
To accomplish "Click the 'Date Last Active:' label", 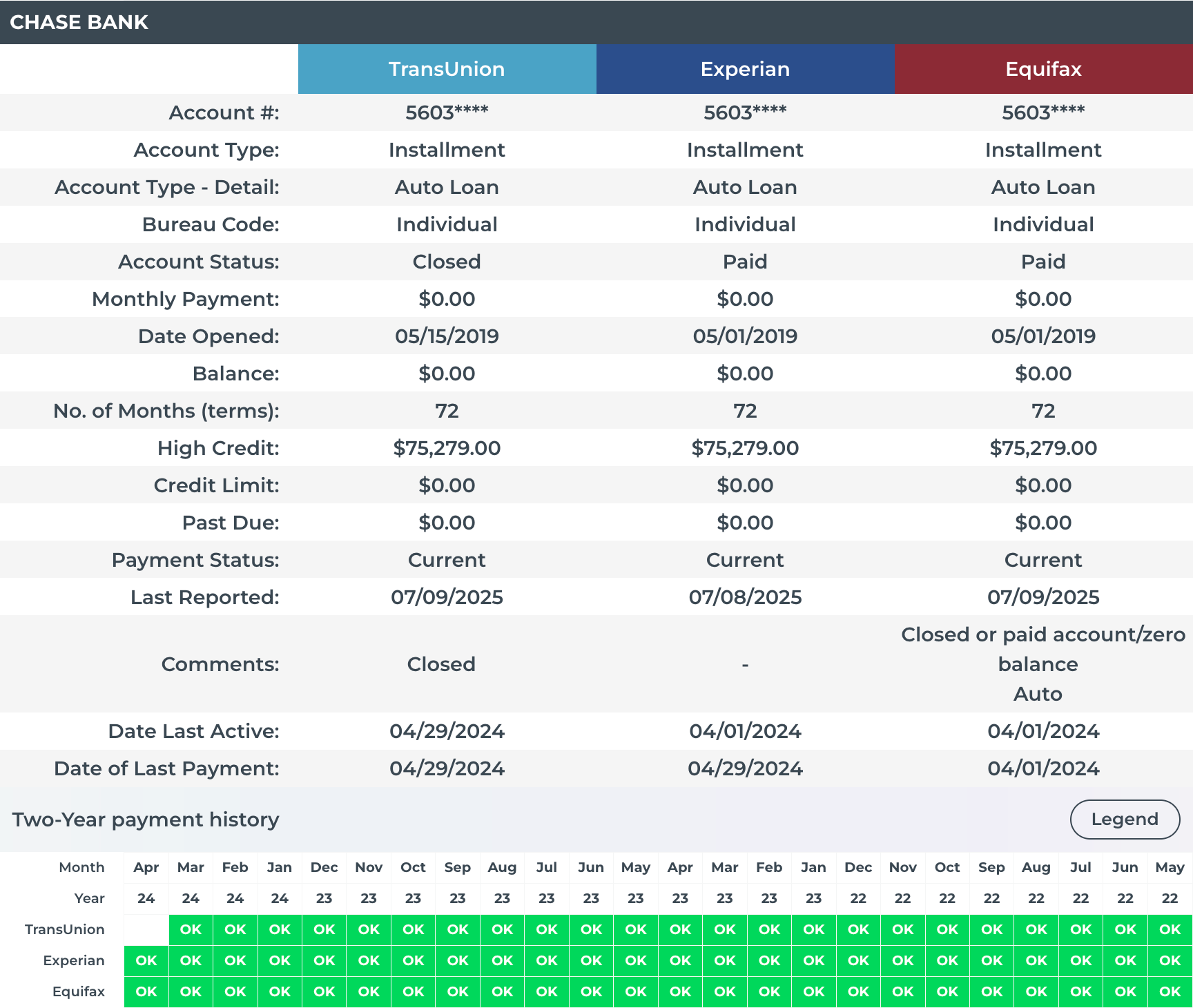I will [x=194, y=731].
